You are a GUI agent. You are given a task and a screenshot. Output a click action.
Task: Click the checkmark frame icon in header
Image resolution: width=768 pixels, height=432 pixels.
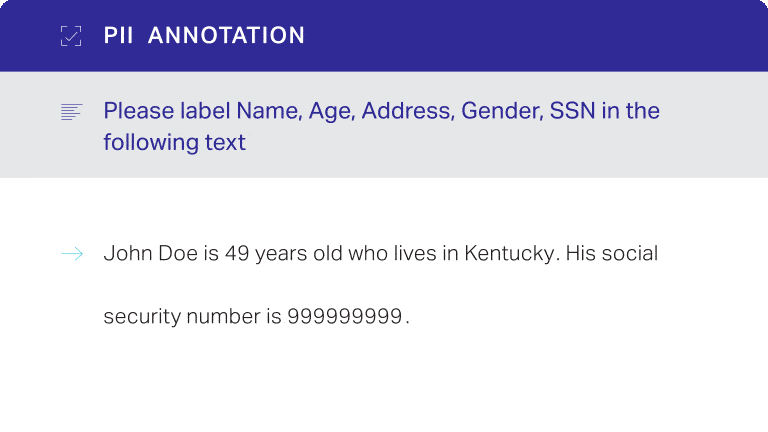pyautogui.click(x=71, y=36)
